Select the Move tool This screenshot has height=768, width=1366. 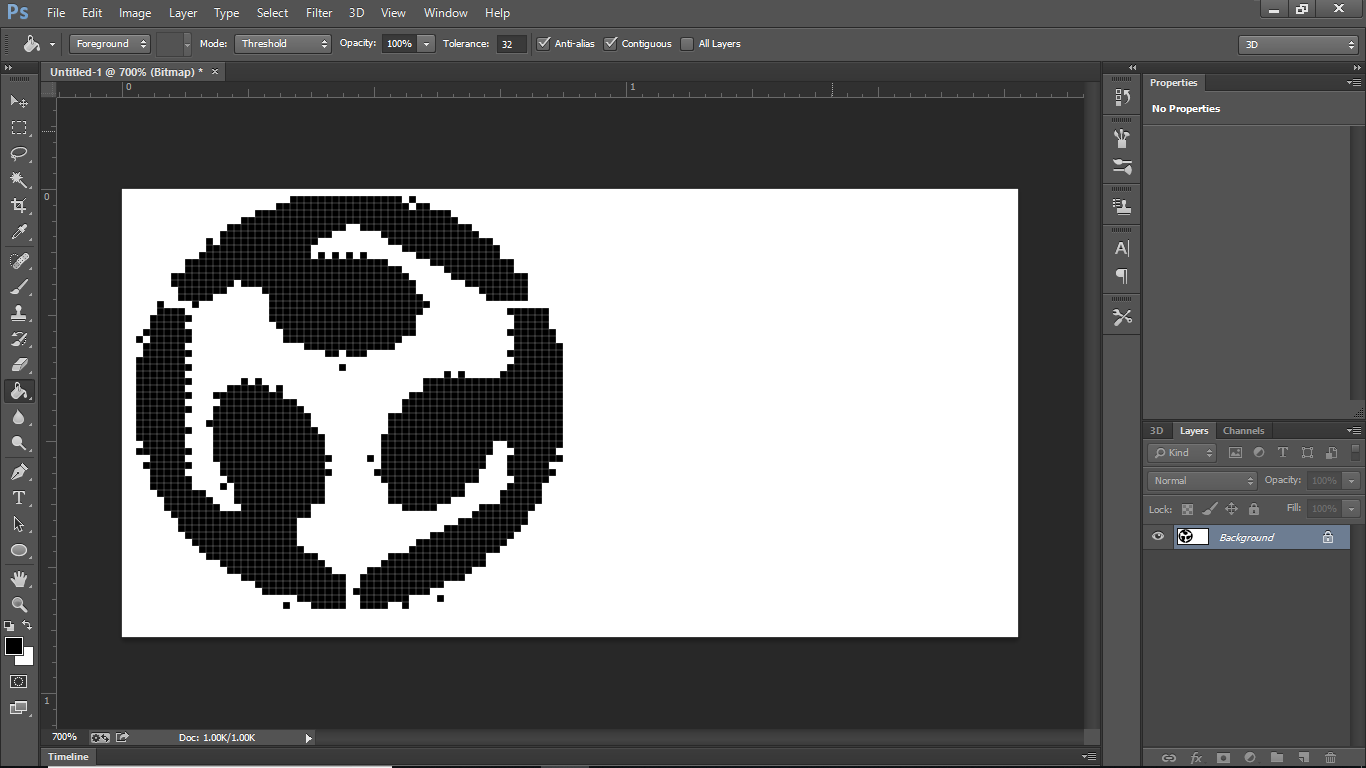coord(19,101)
